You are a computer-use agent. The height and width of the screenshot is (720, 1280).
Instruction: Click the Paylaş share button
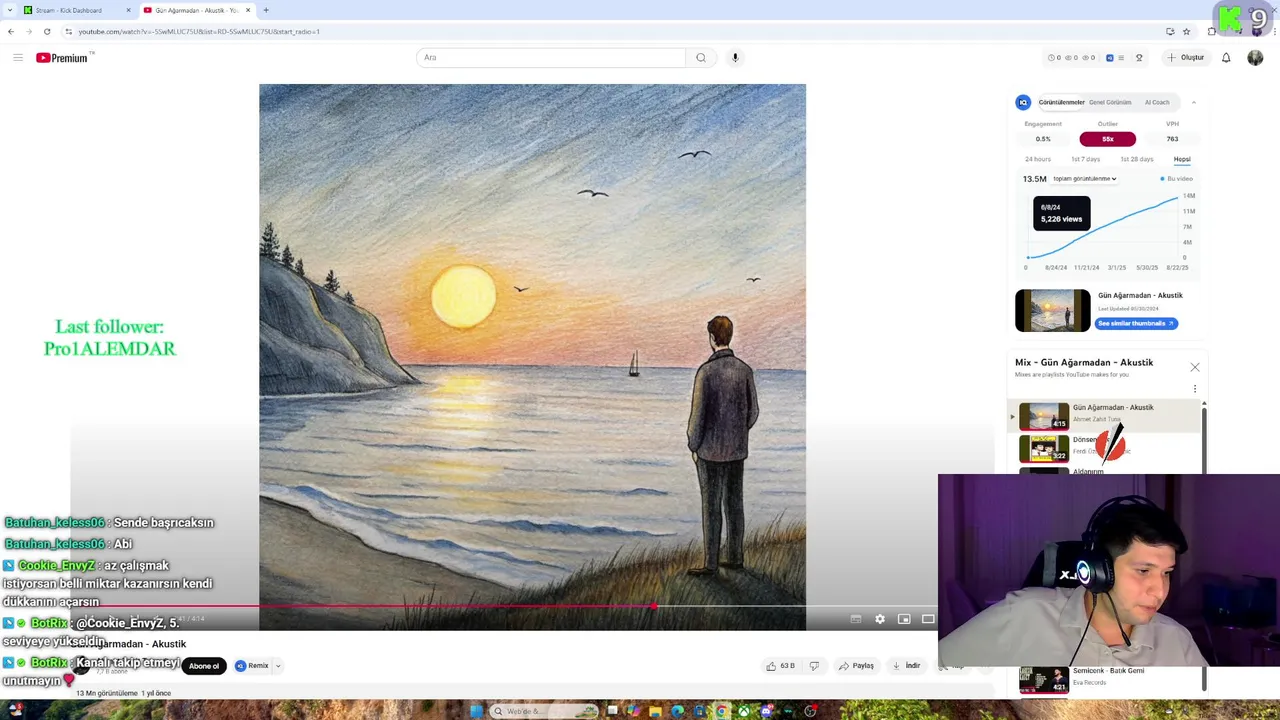pyautogui.click(x=857, y=666)
